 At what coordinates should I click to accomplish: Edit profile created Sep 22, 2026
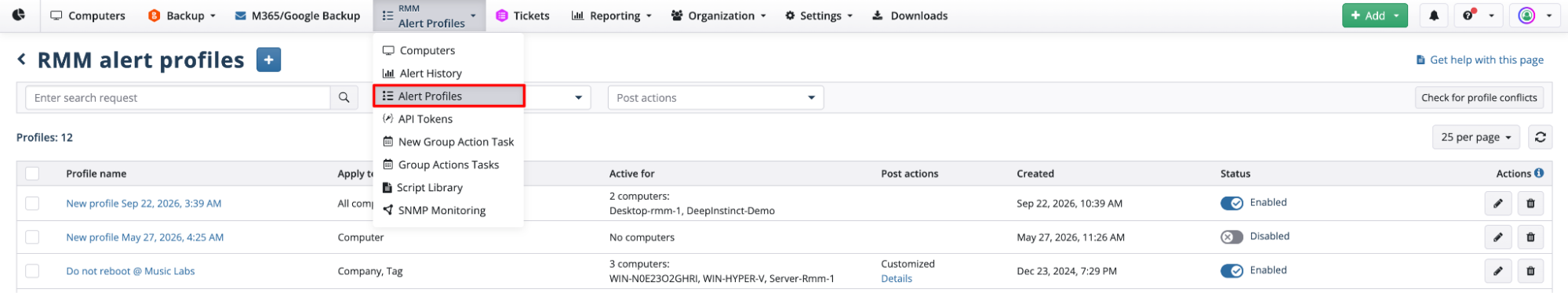(1497, 204)
